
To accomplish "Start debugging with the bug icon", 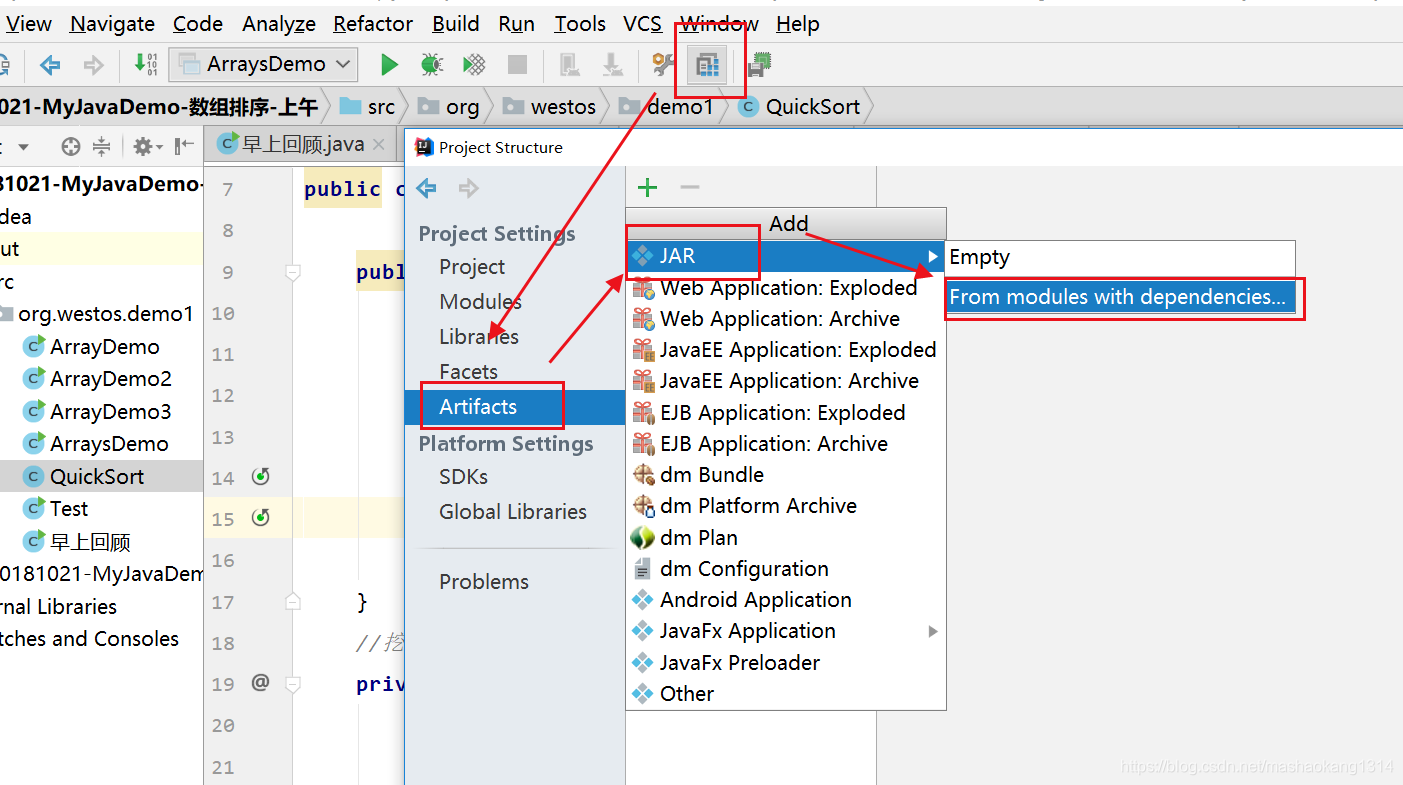I will pyautogui.click(x=431, y=65).
